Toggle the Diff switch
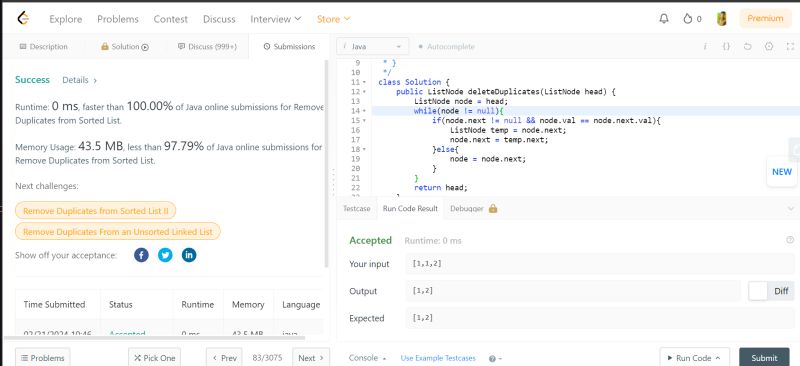Viewport: 800px width, 366px height. (x=771, y=291)
